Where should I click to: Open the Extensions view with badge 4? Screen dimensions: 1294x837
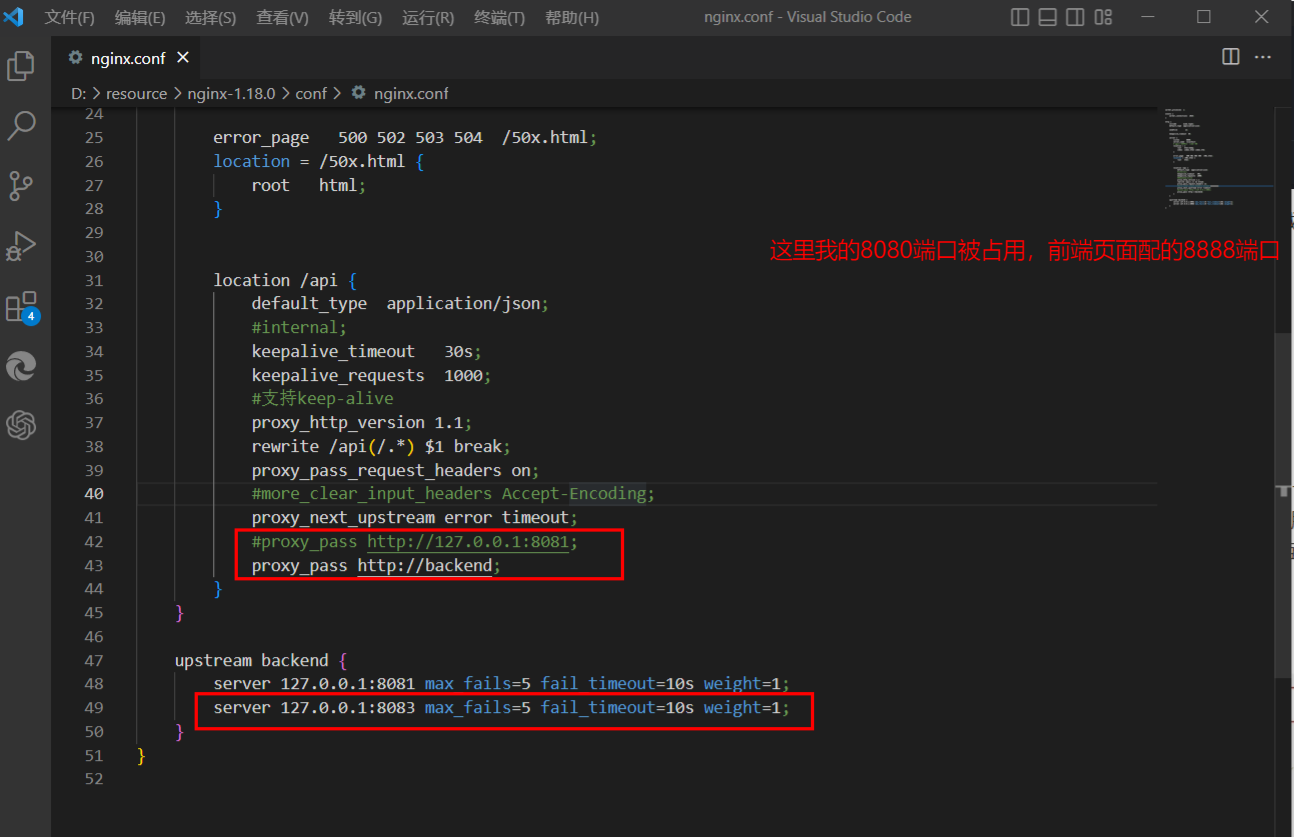coord(21,307)
